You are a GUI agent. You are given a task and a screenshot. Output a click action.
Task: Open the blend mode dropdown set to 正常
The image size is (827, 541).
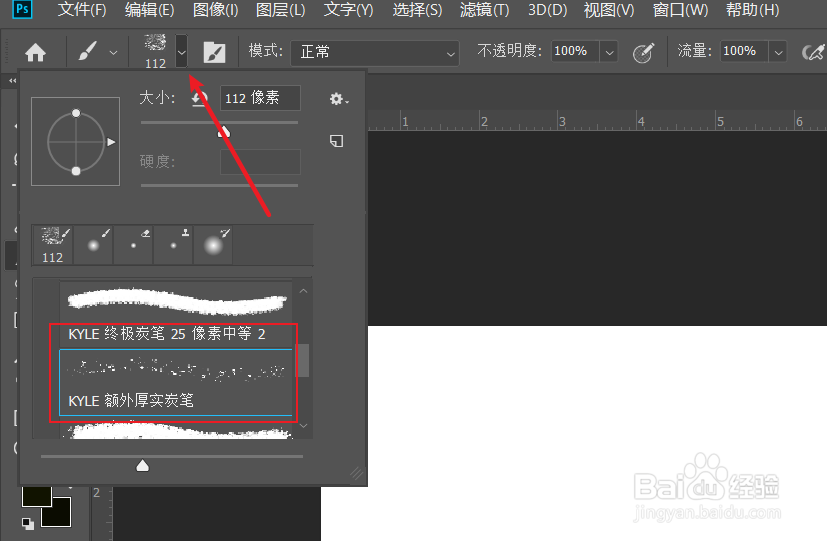(x=374, y=52)
